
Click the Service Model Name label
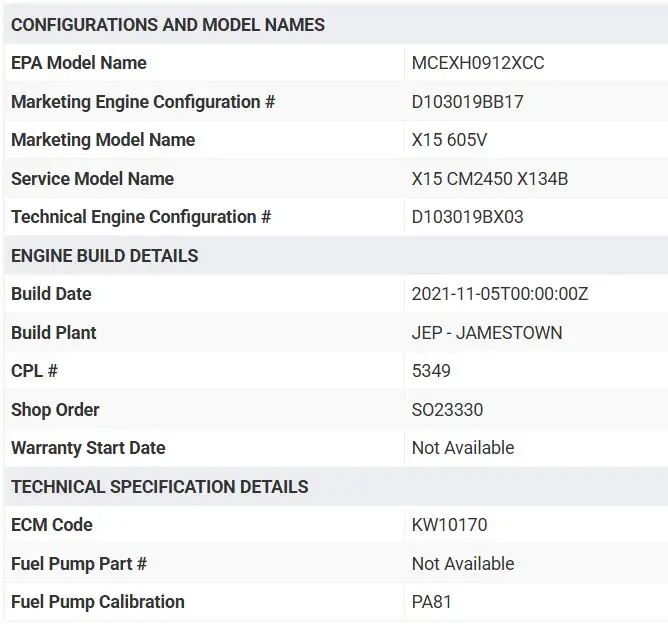click(92, 179)
